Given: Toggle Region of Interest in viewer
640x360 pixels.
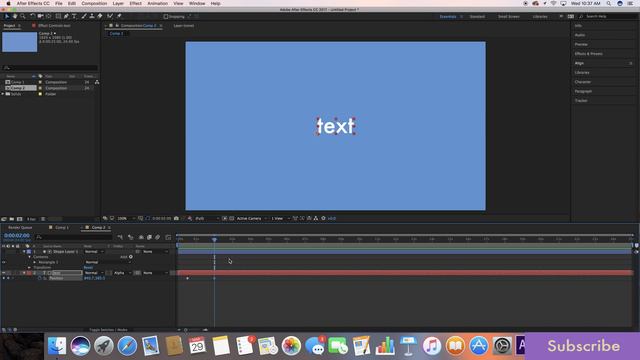Looking at the screenshot, I should pos(224,218).
